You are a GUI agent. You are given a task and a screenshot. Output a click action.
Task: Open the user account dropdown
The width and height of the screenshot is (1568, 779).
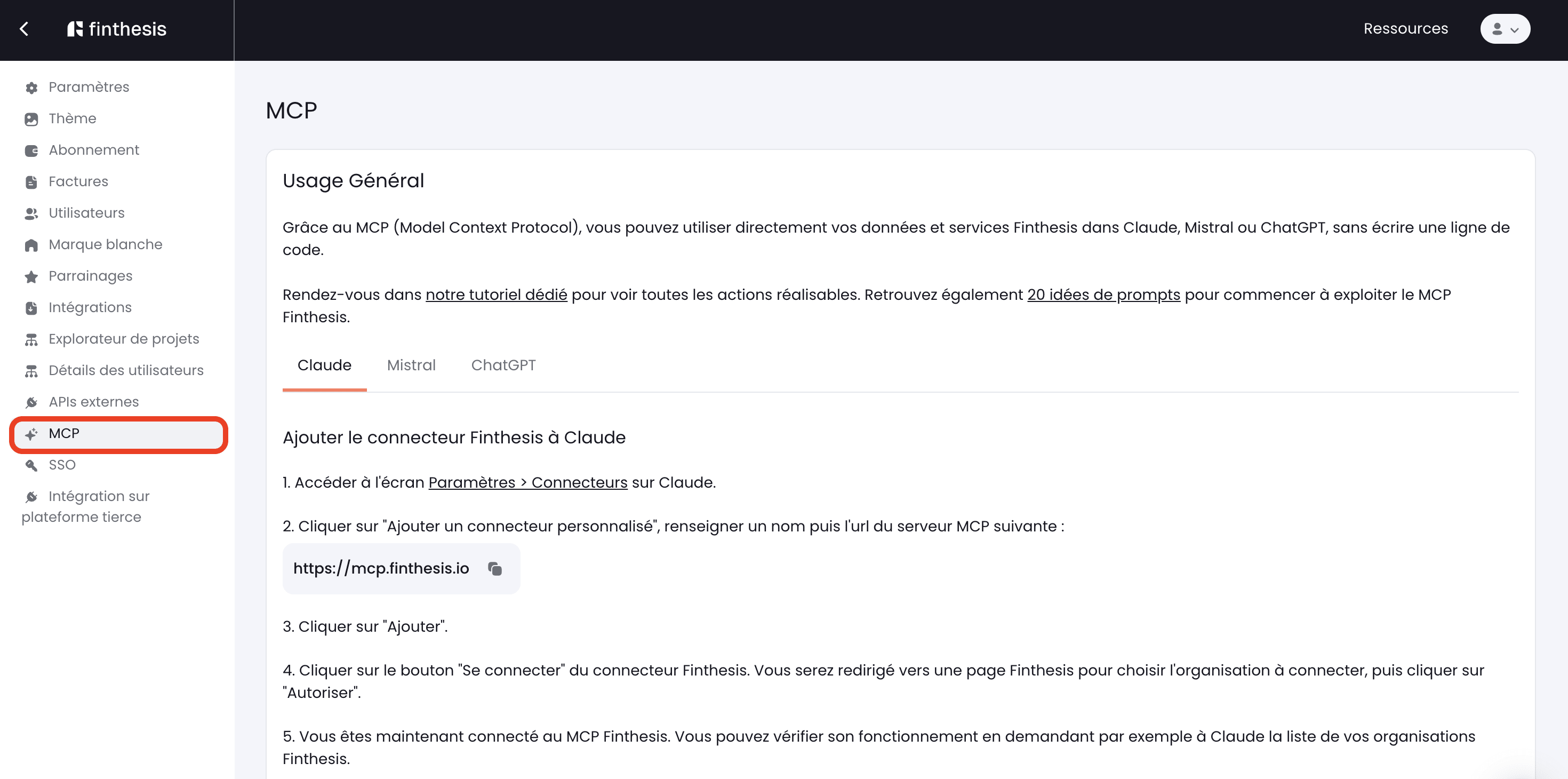click(1505, 29)
